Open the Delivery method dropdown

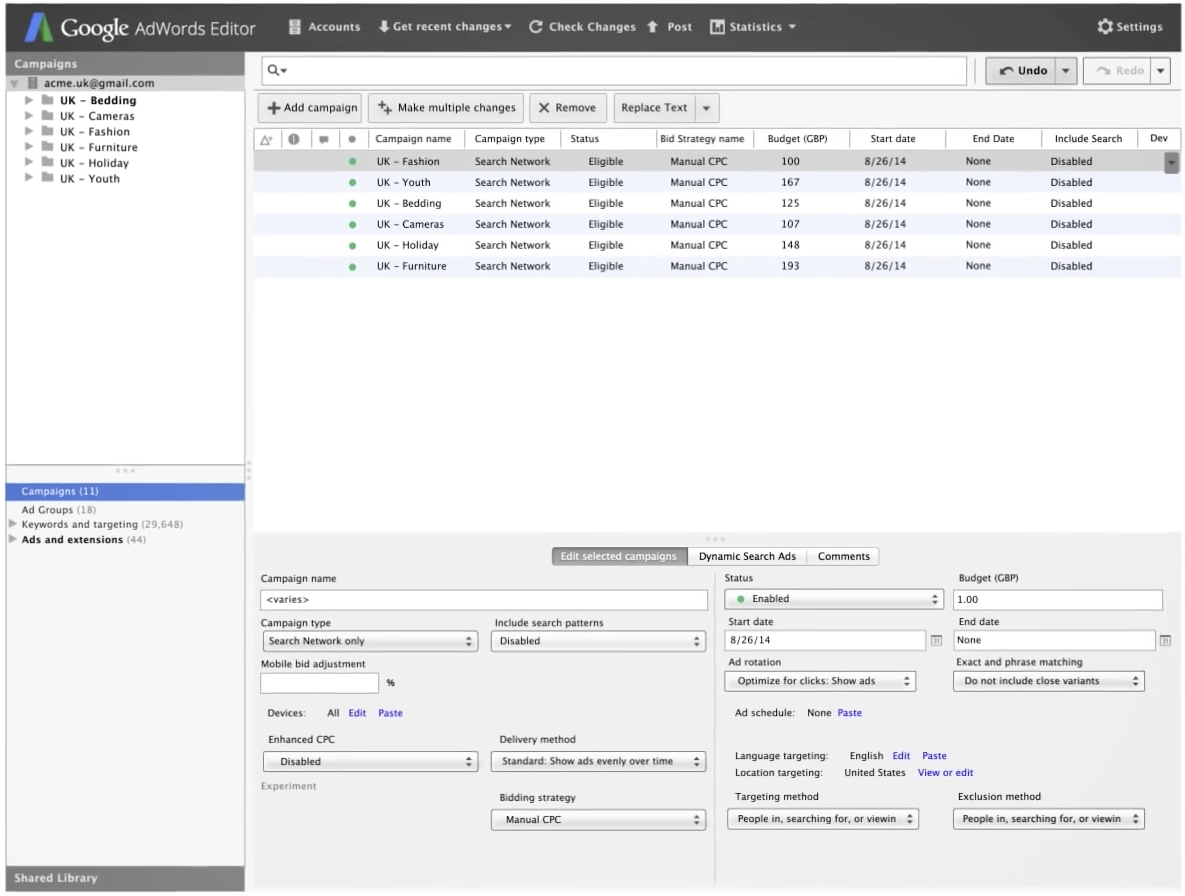[598, 762]
